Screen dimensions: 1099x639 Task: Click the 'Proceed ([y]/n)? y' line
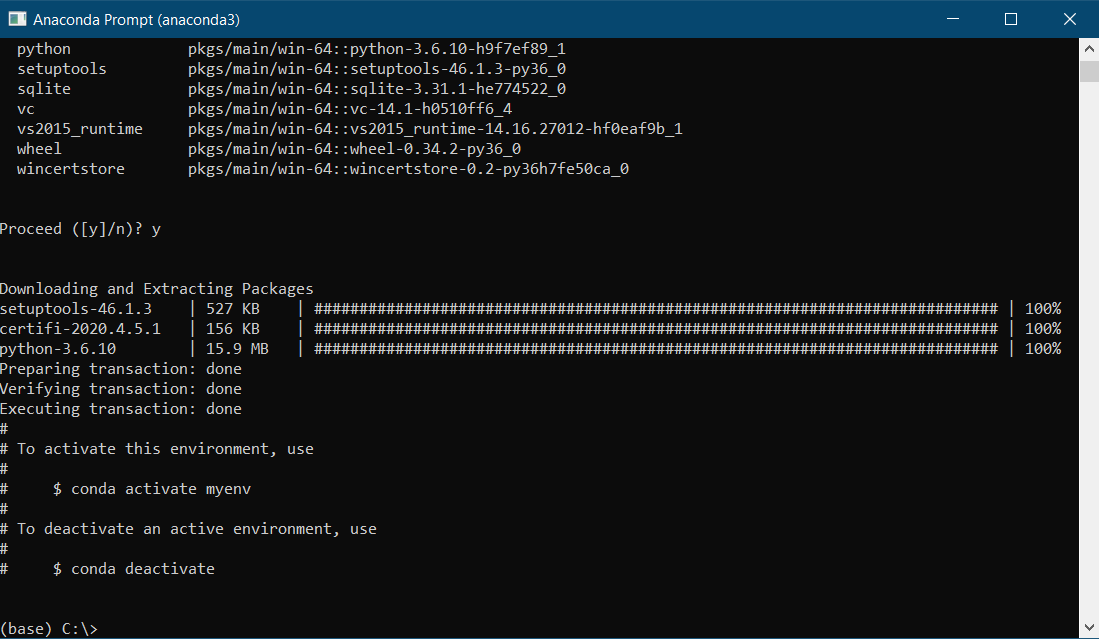coord(80,229)
